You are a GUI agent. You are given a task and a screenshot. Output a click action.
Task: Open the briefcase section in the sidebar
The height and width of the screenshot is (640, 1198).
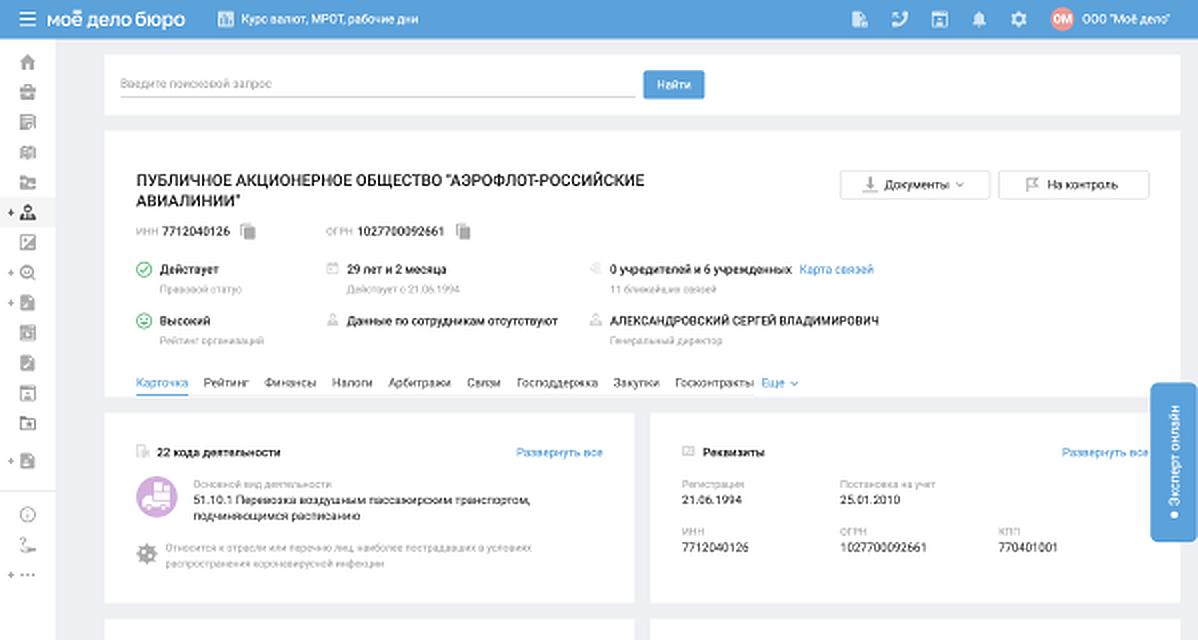click(x=28, y=92)
